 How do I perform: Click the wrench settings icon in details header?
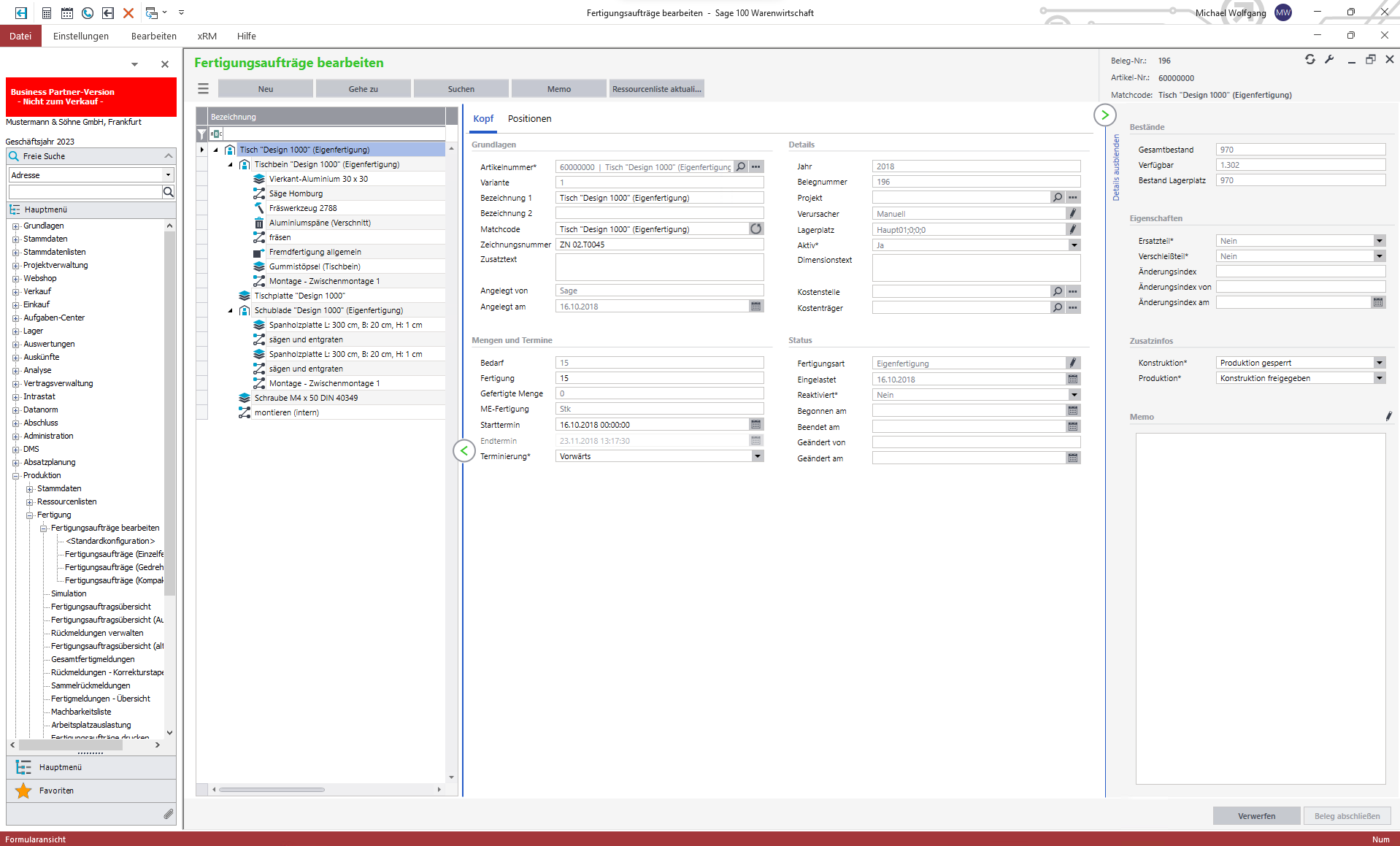click(x=1329, y=60)
